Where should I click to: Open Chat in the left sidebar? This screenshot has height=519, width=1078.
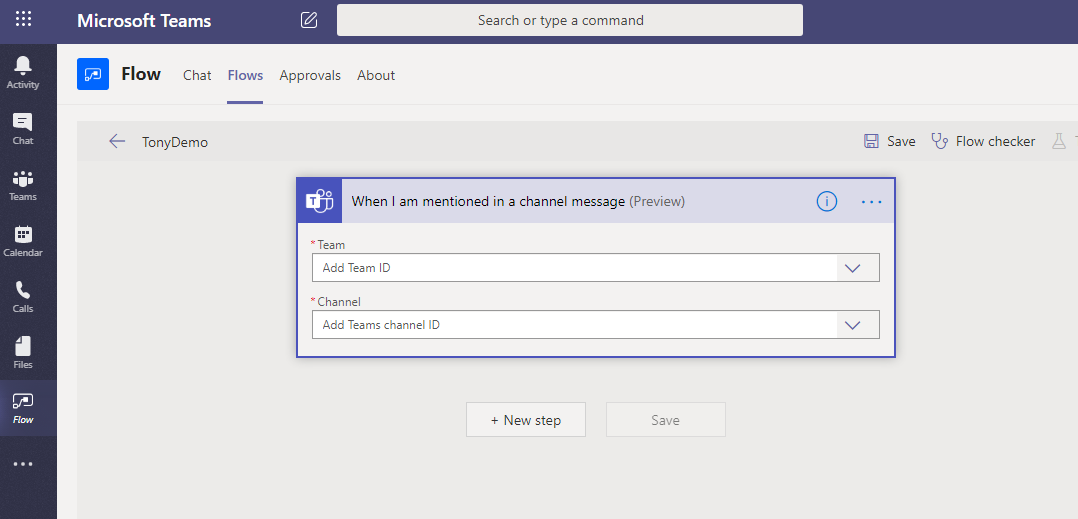tap(23, 129)
